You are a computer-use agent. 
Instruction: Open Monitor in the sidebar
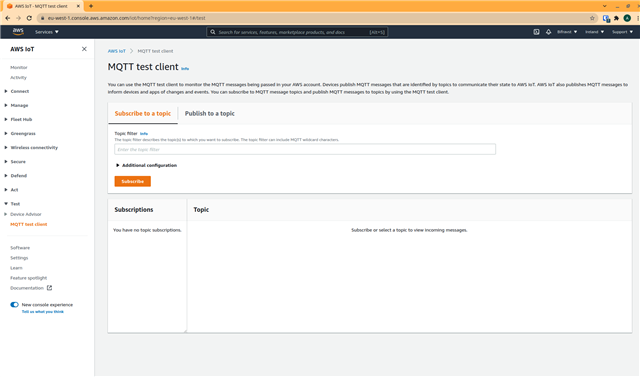tap(19, 67)
